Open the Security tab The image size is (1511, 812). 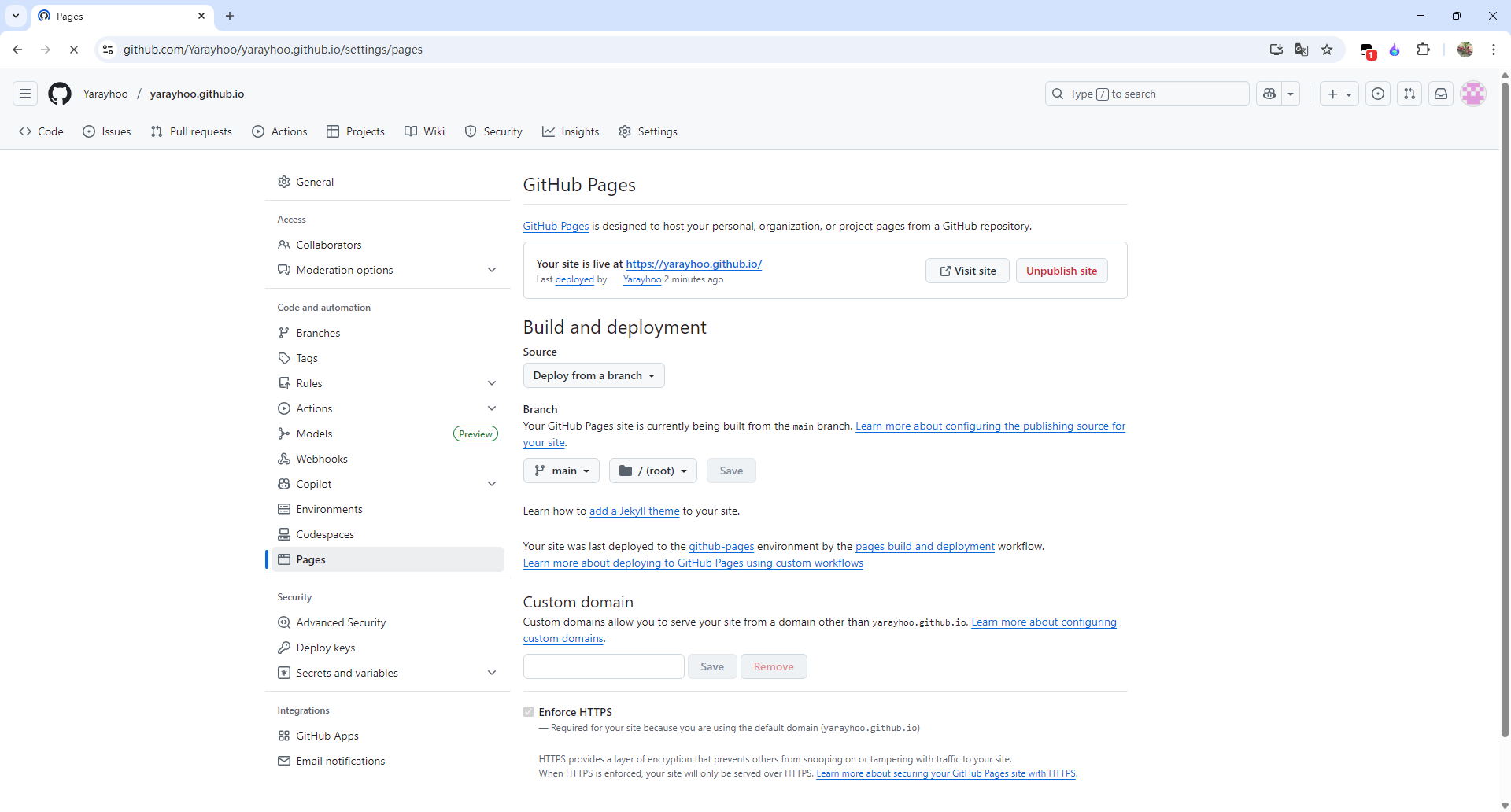point(493,131)
